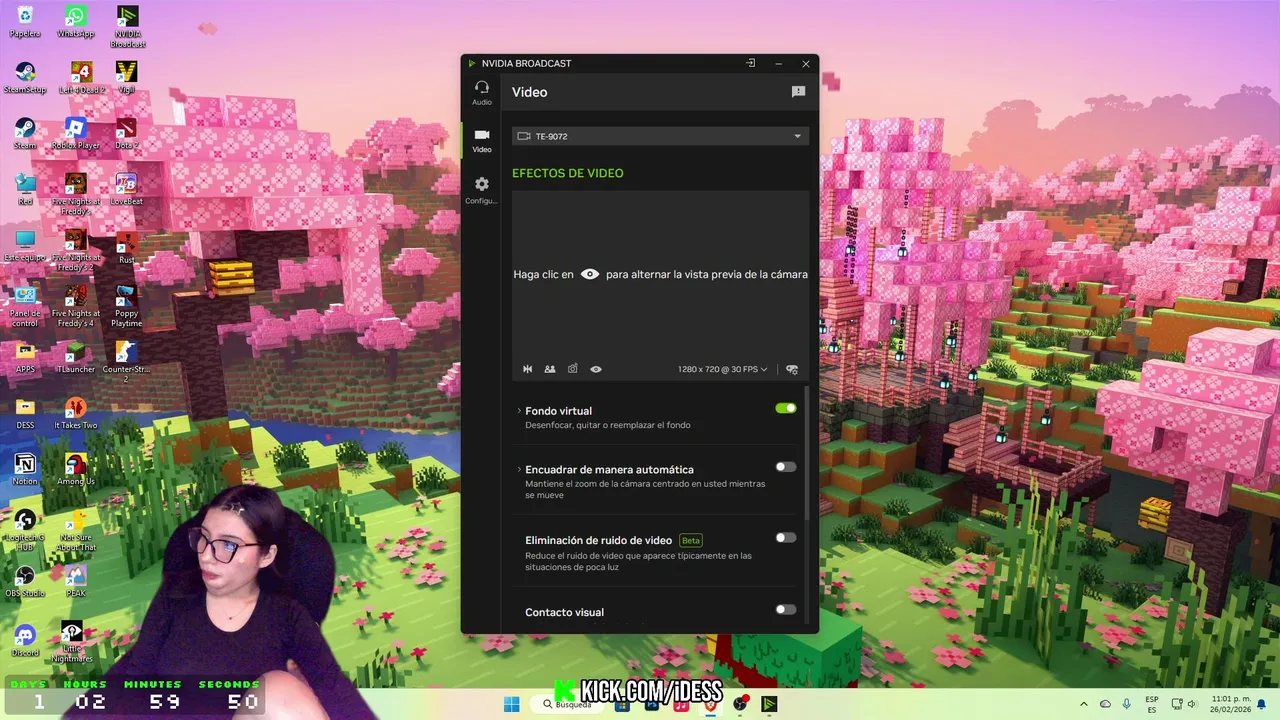Click the feedback speech-bubble icon
The image size is (1280, 720).
798,92
